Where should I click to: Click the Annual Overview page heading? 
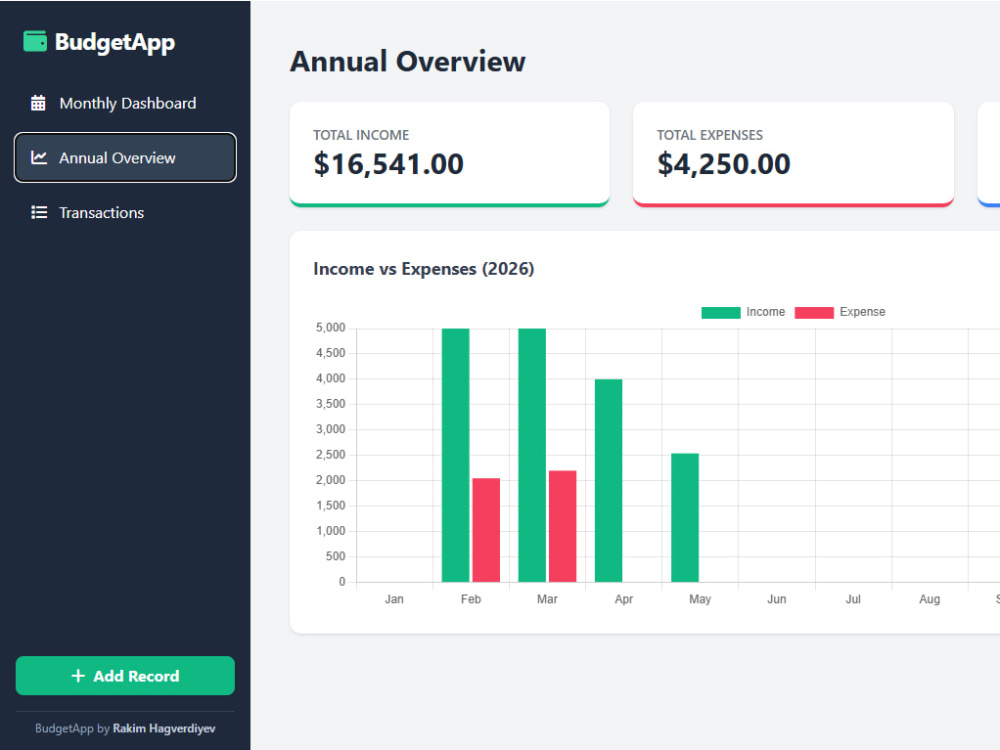coord(408,62)
